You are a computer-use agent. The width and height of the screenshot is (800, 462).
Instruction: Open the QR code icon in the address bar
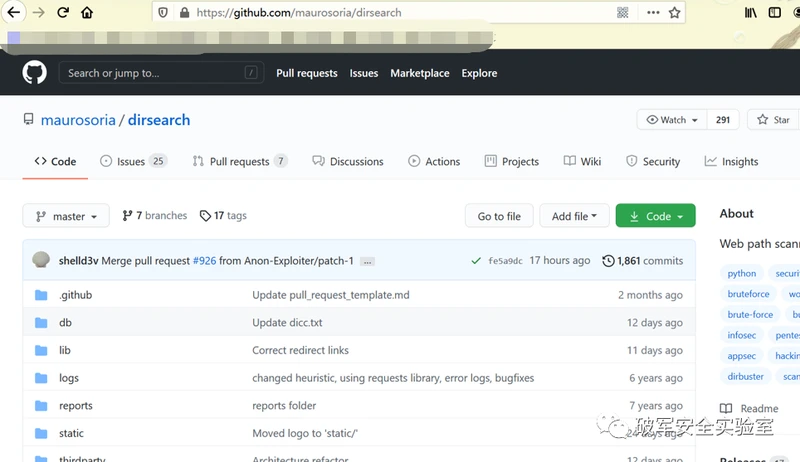(622, 13)
